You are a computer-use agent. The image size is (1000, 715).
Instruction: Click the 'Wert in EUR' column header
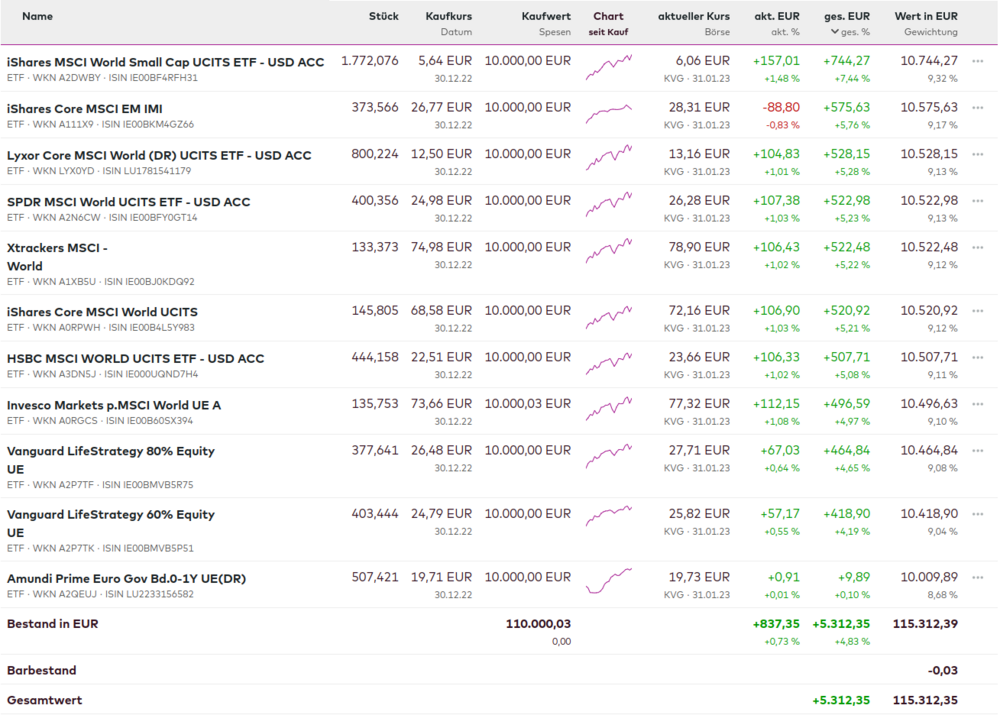coord(925,16)
